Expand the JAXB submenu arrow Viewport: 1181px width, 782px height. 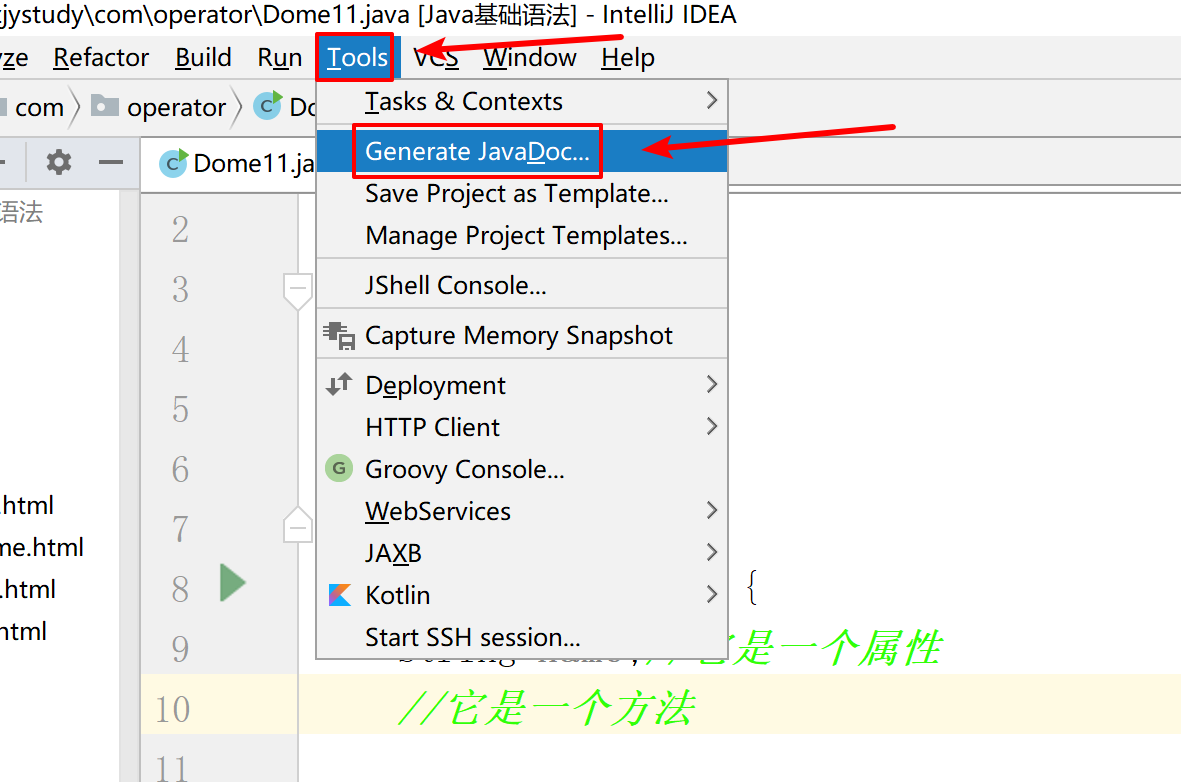(712, 552)
